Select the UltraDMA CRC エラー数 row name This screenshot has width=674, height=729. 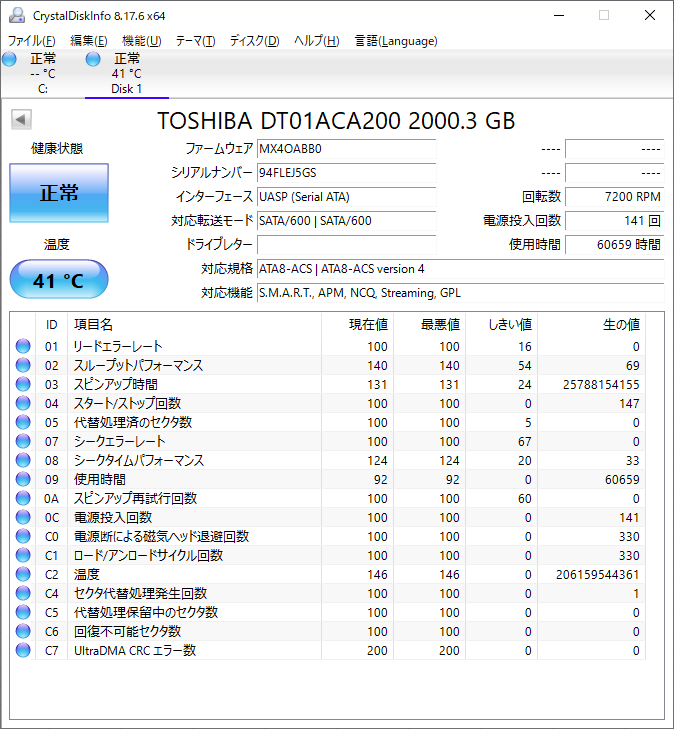pos(135,651)
